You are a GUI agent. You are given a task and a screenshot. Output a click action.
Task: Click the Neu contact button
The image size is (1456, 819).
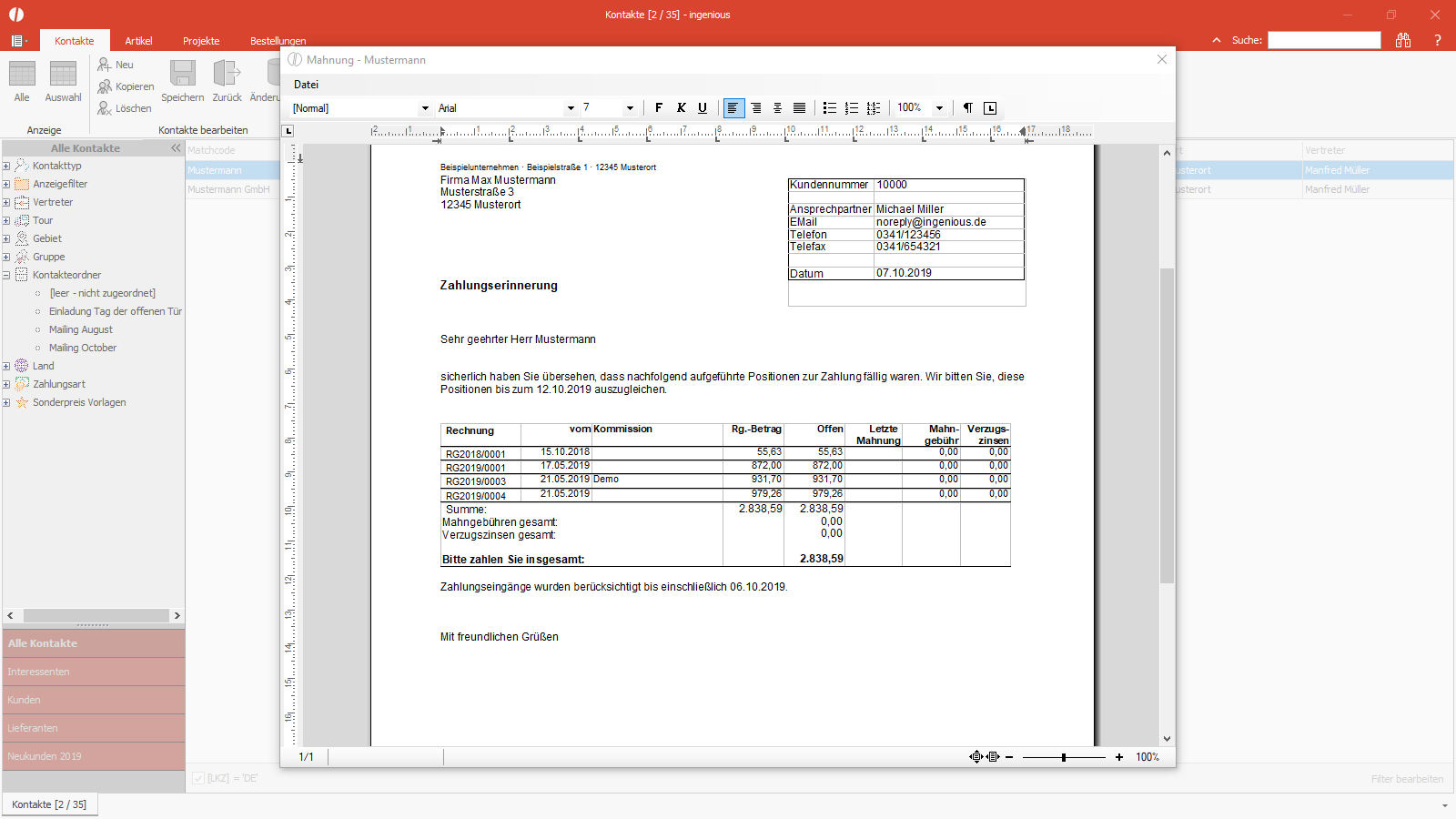click(116, 65)
